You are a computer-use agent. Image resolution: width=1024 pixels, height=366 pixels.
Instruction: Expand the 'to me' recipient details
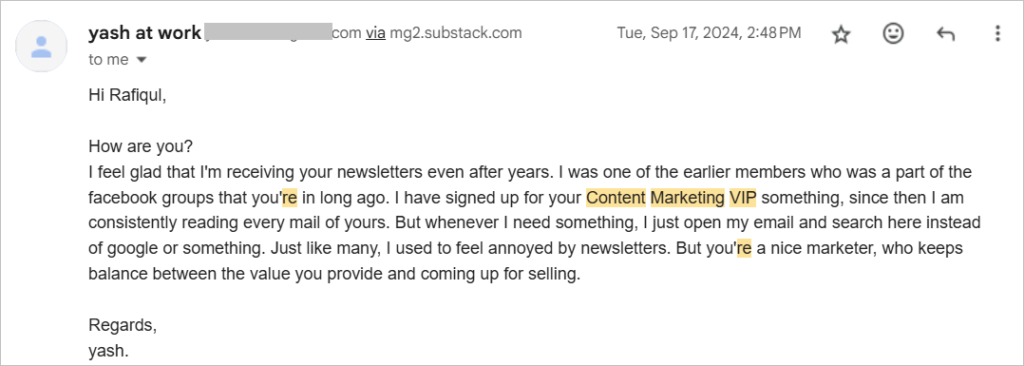pyautogui.click(x=141, y=60)
